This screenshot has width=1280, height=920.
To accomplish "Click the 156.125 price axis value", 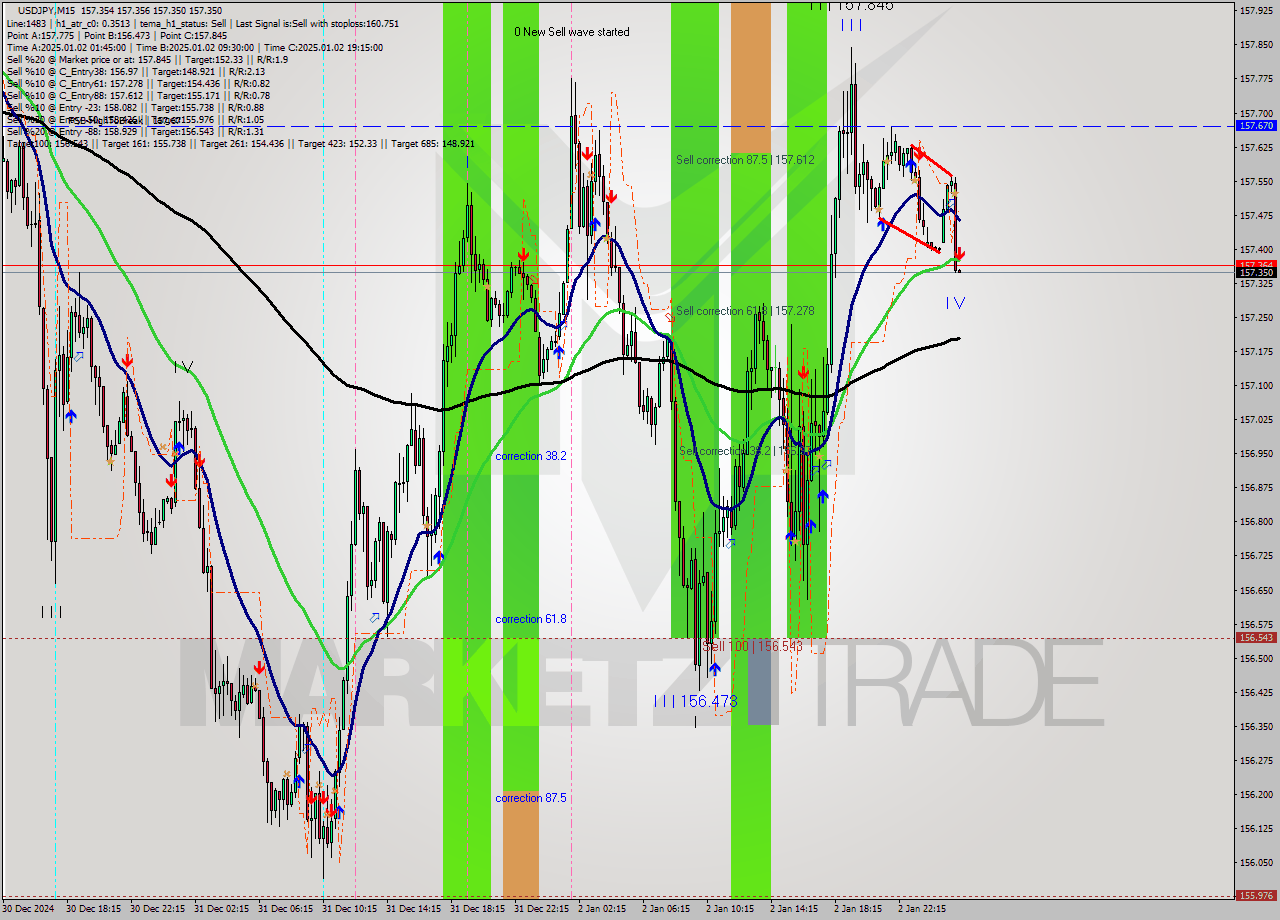I will point(1256,828).
